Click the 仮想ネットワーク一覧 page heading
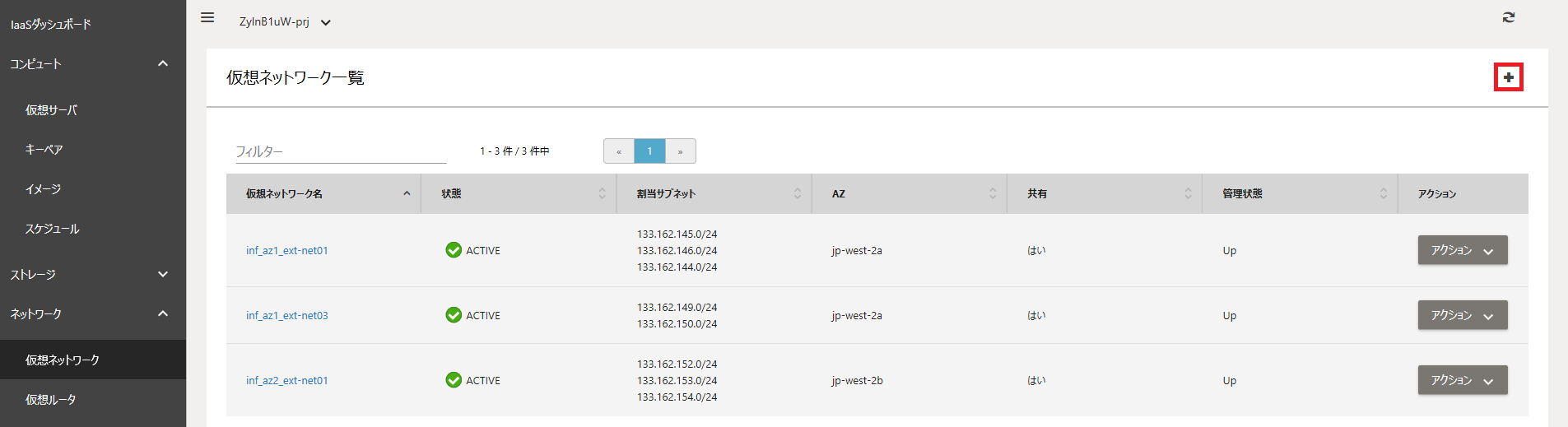Screen dimensions: 1568x427 pyautogui.click(x=295, y=77)
